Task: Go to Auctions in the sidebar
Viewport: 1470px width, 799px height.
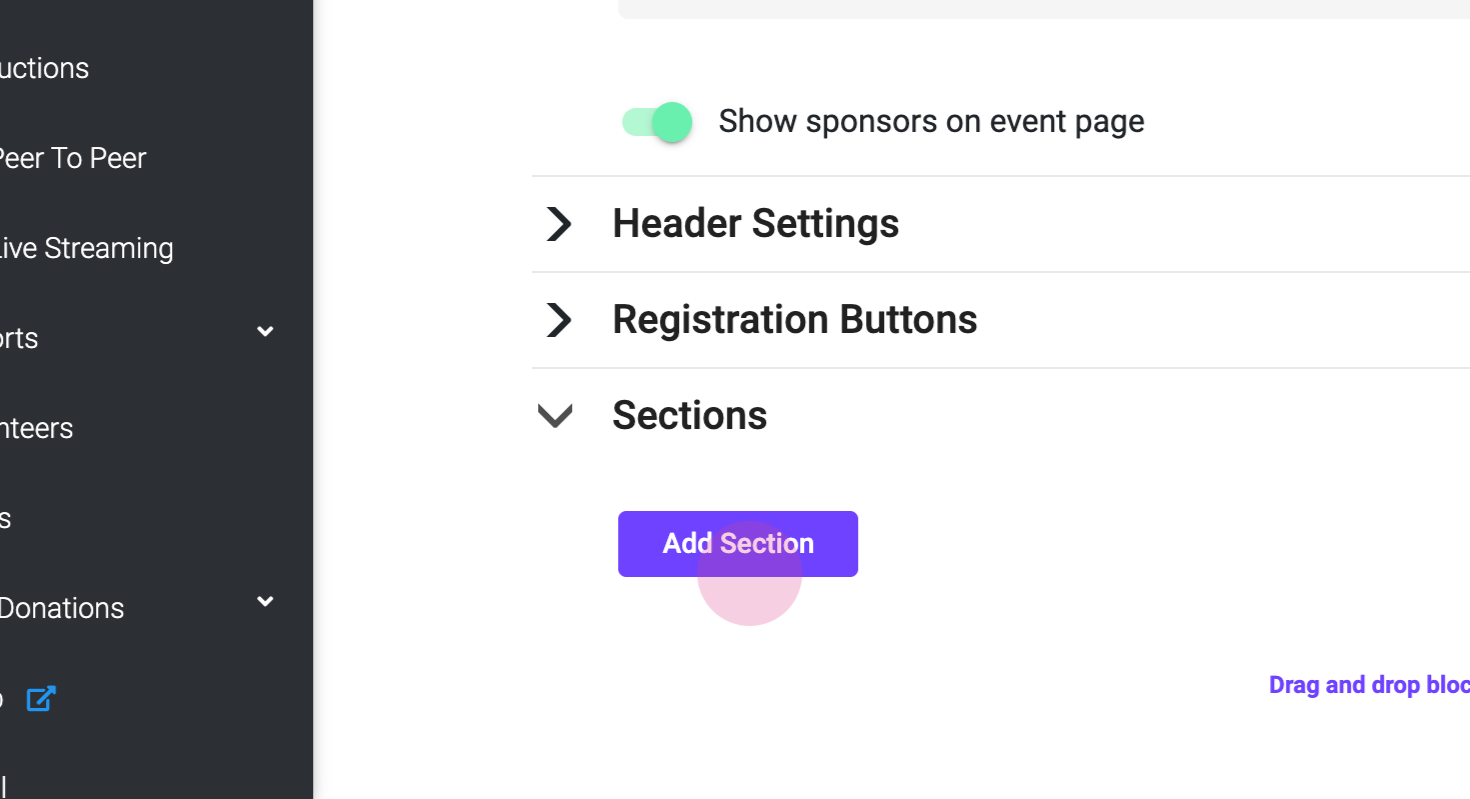Action: 44,68
